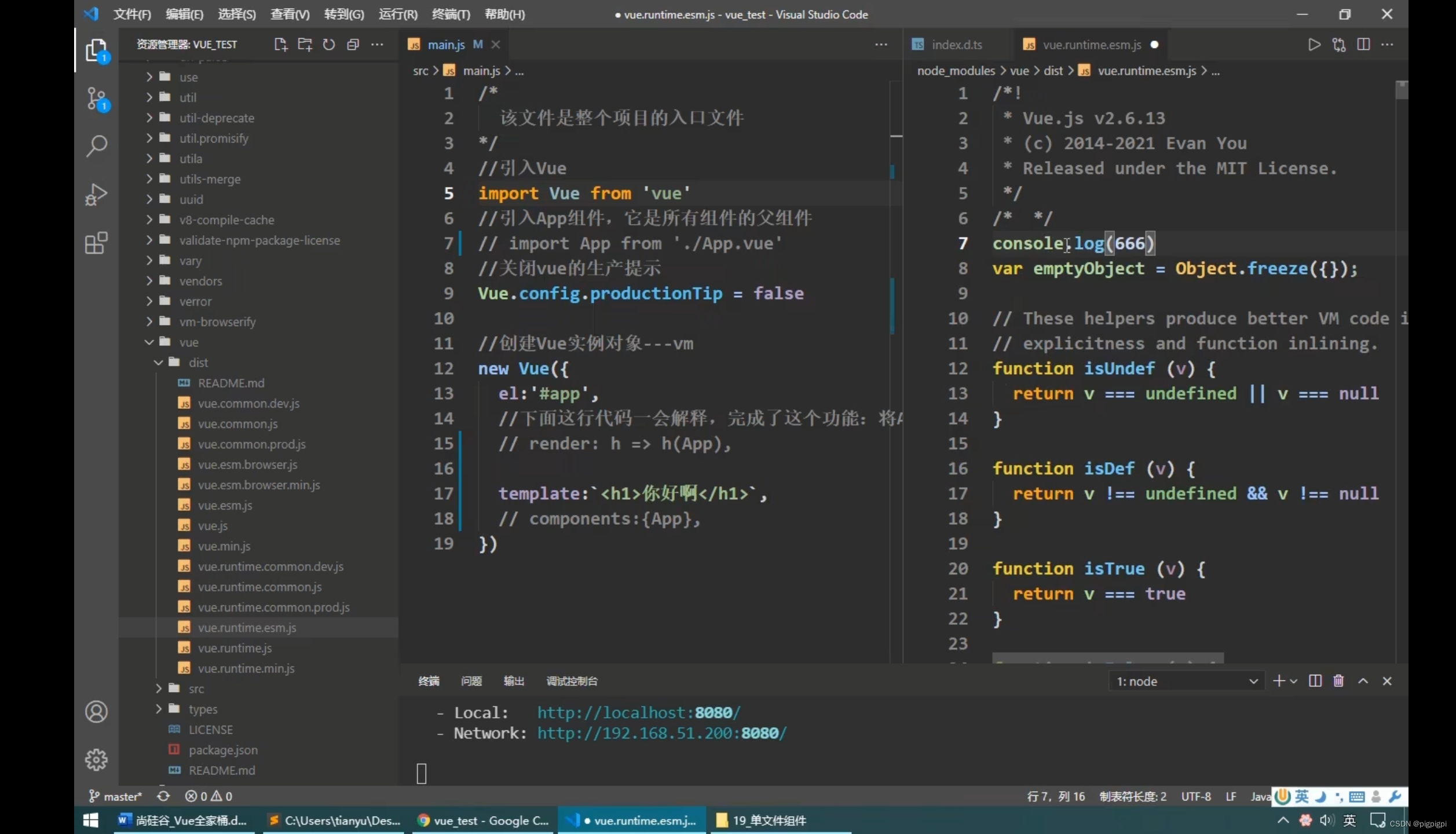Switch to vue_test Google Chrome taskbar window
Viewport: 1456px width, 834px height.
[x=484, y=820]
